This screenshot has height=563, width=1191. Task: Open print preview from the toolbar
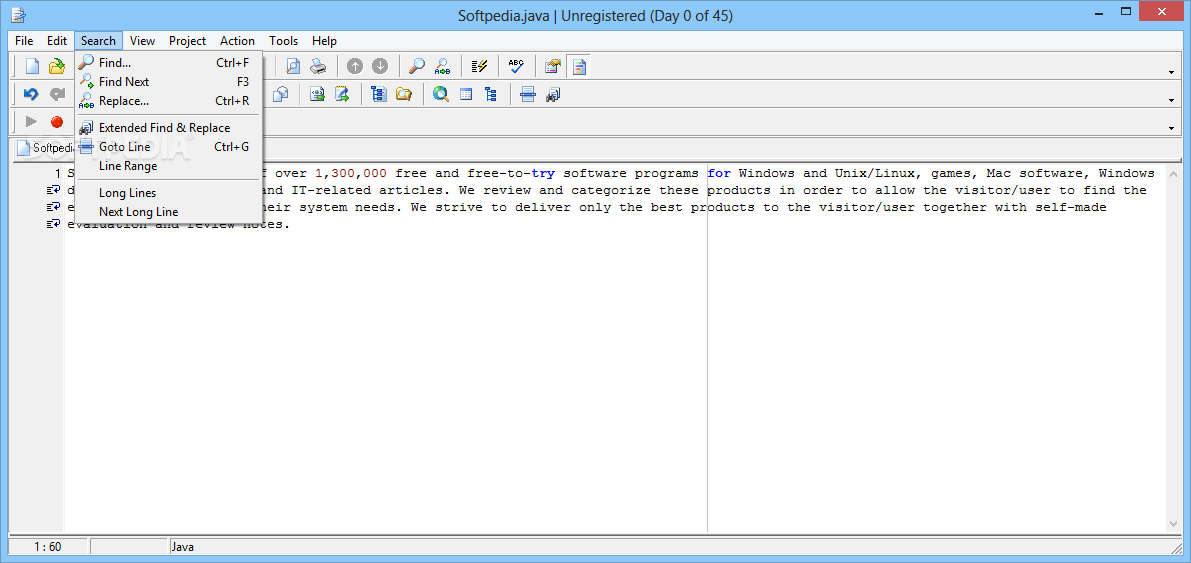click(x=292, y=67)
